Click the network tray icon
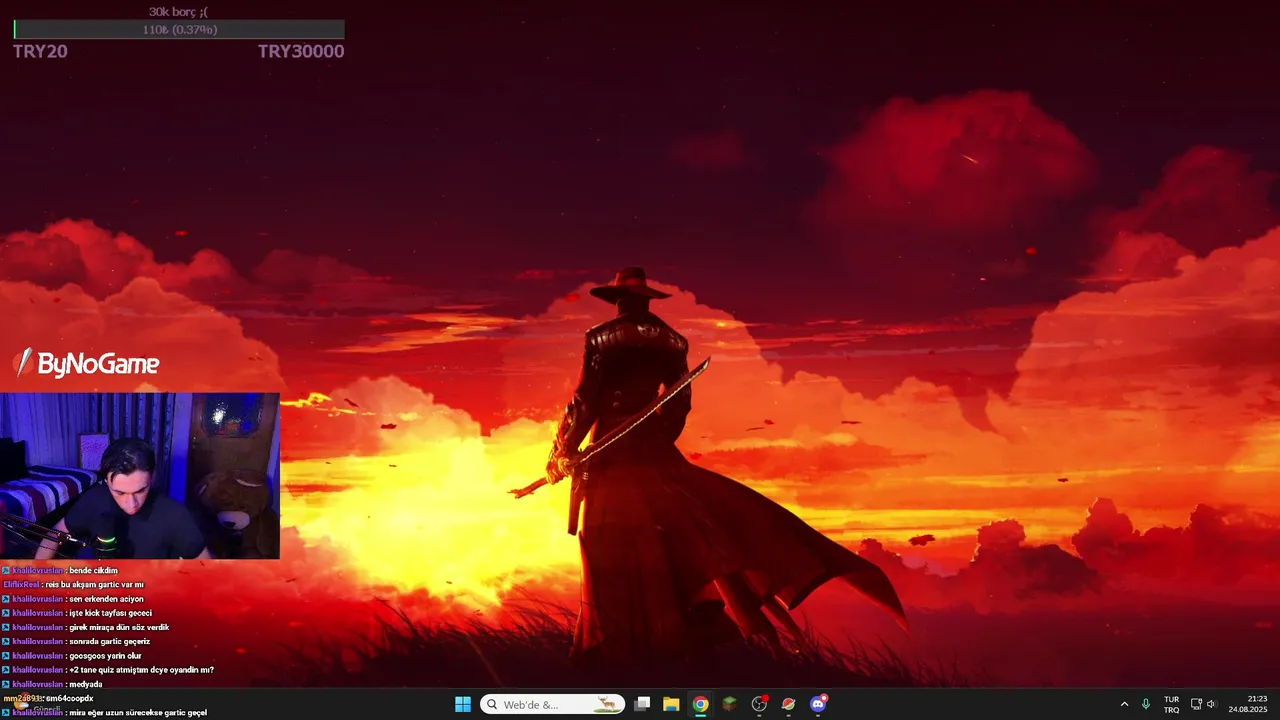 (x=1196, y=704)
